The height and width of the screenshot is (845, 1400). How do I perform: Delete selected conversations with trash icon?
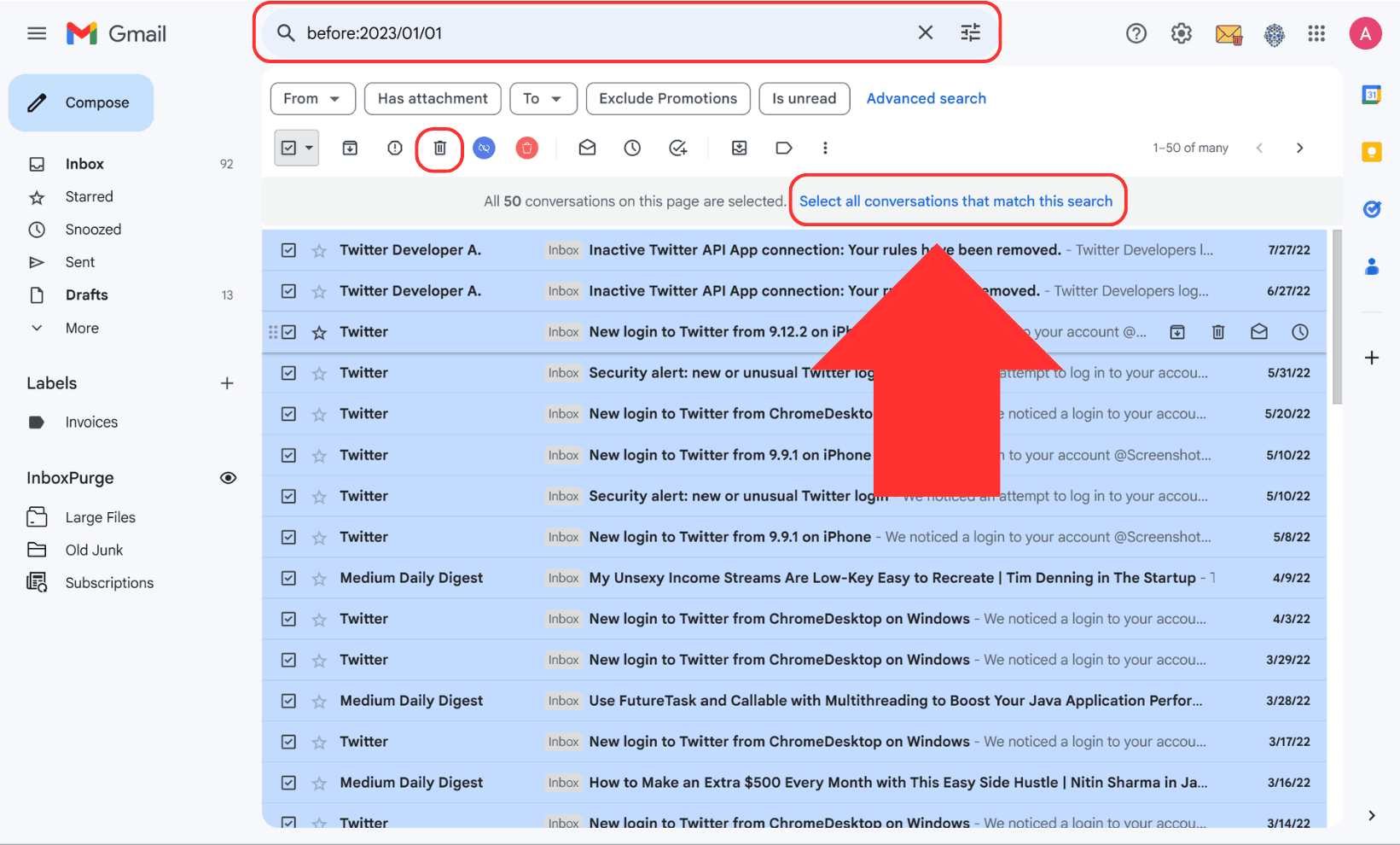tap(439, 148)
